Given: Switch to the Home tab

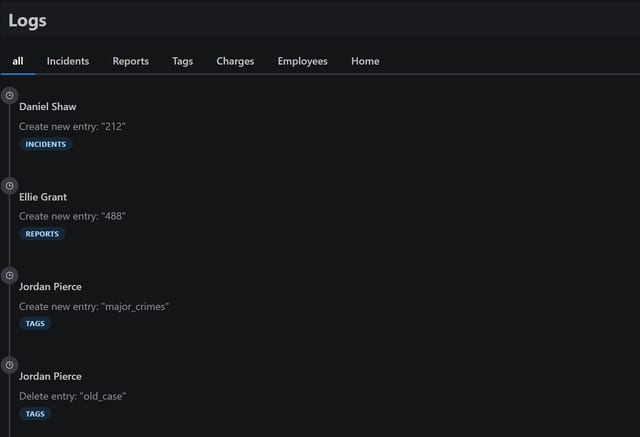Looking at the screenshot, I should 365,61.
